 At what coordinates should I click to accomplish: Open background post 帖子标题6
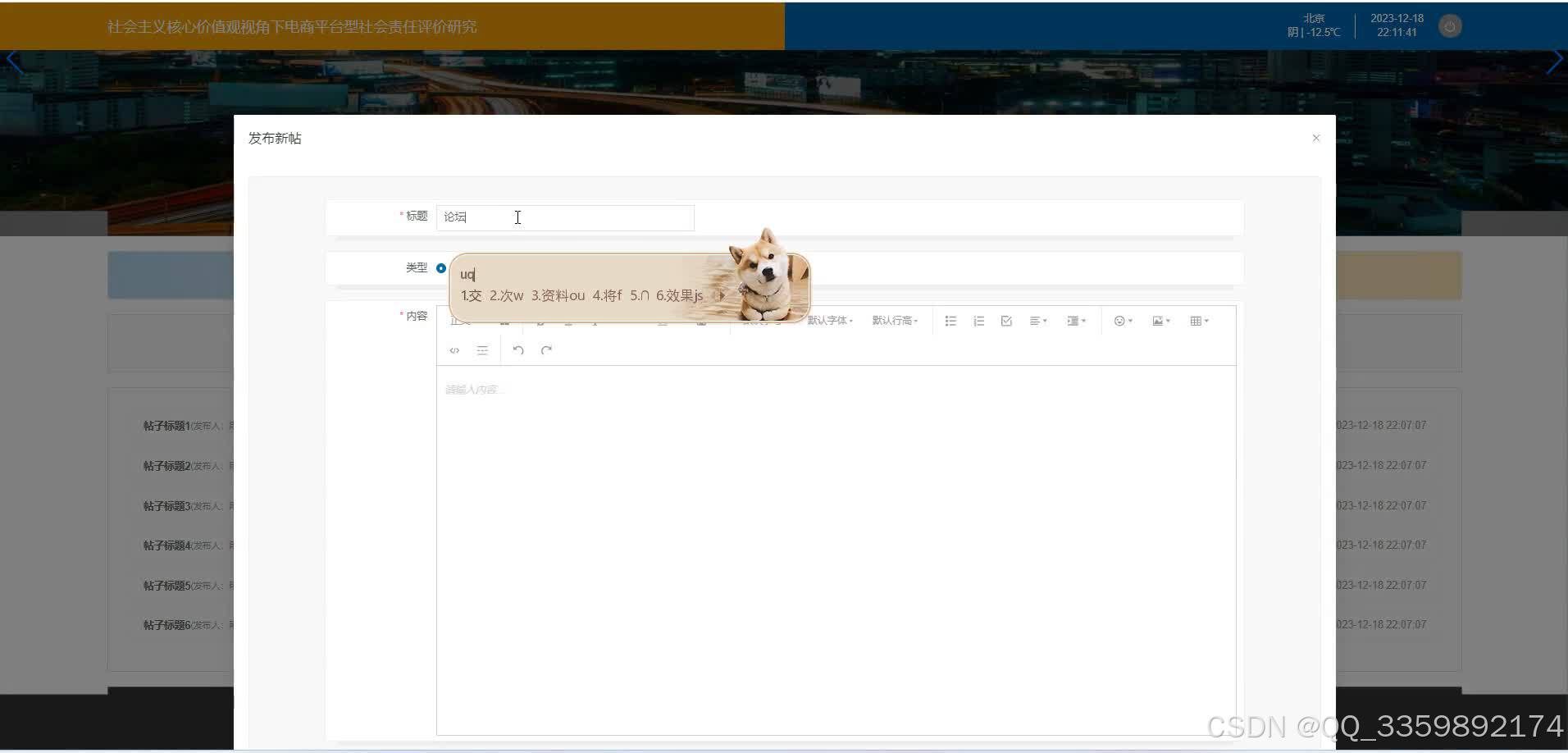[166, 625]
